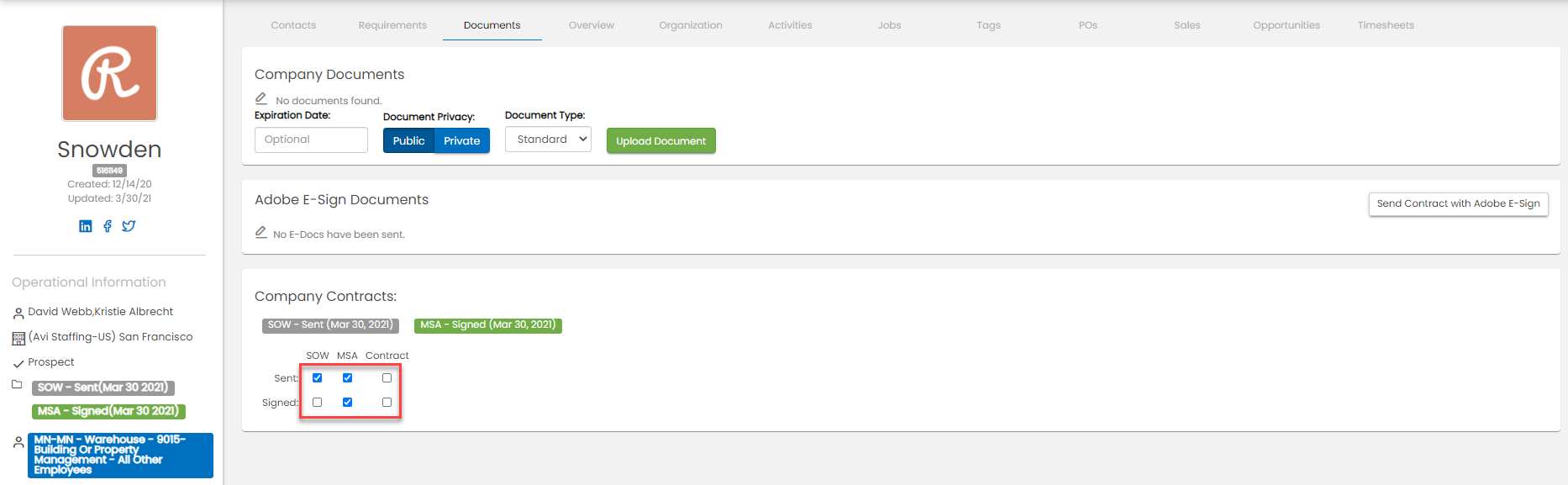Viewport: 1568px width, 485px height.
Task: Click the Upload Document button
Action: click(x=660, y=141)
